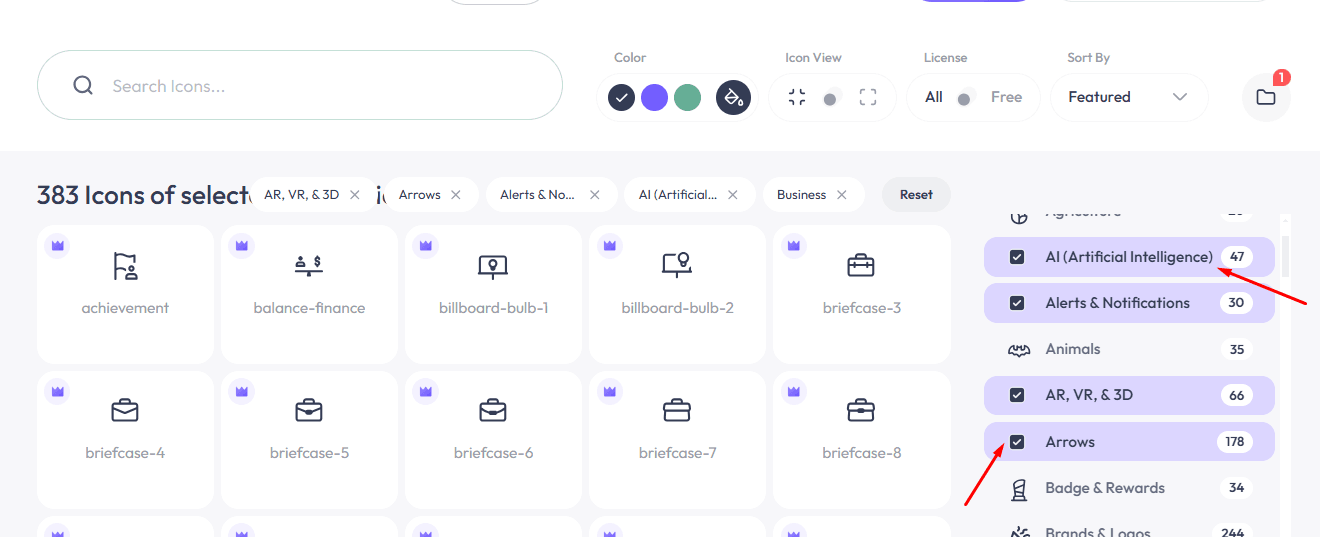1320x537 pixels.
Task: Click the 35 count beside Animals
Action: pos(1237,349)
